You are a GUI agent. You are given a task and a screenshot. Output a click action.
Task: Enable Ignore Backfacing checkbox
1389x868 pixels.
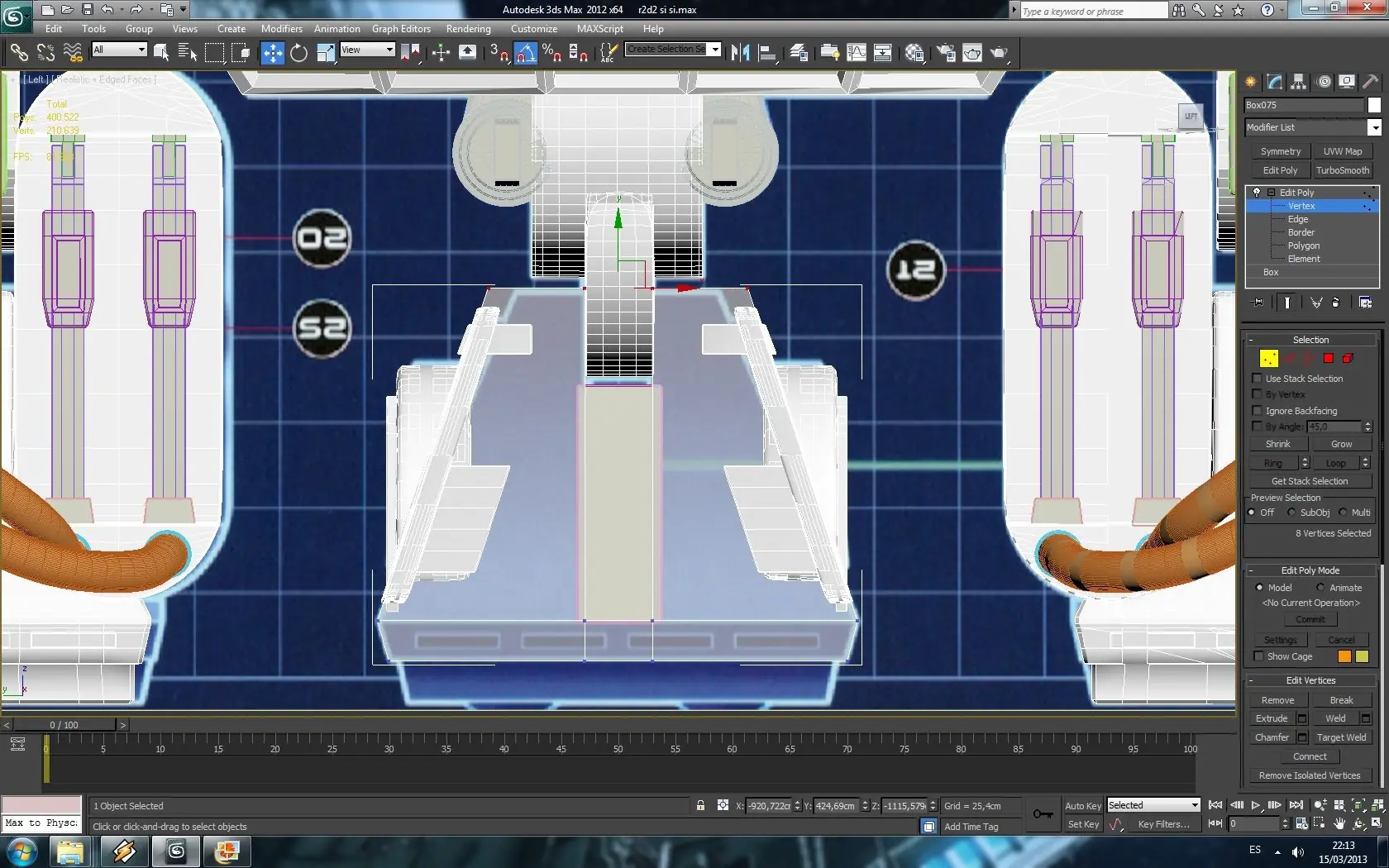[x=1258, y=411]
